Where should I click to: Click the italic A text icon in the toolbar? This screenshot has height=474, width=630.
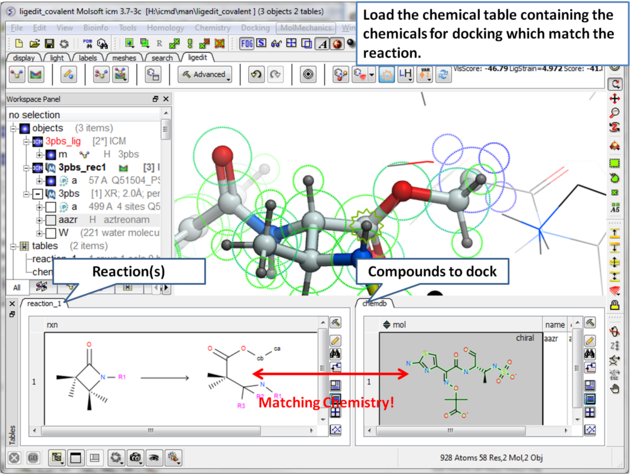tap(323, 44)
